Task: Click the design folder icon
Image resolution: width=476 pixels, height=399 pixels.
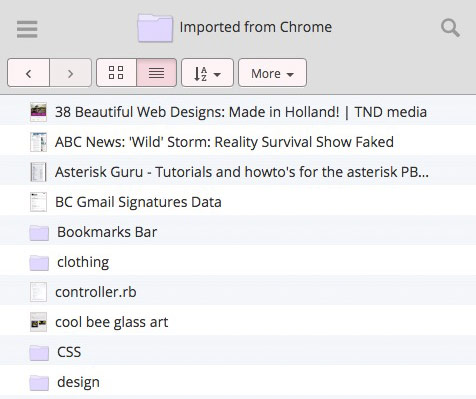Action: pos(39,383)
